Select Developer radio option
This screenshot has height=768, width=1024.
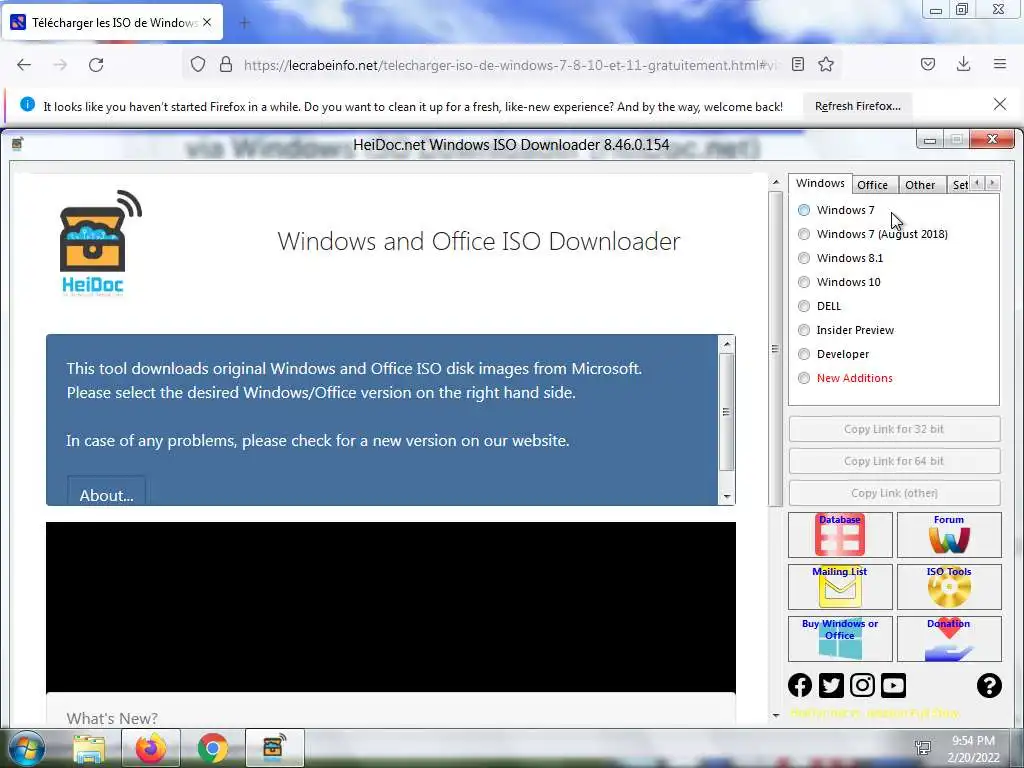[x=833, y=354]
